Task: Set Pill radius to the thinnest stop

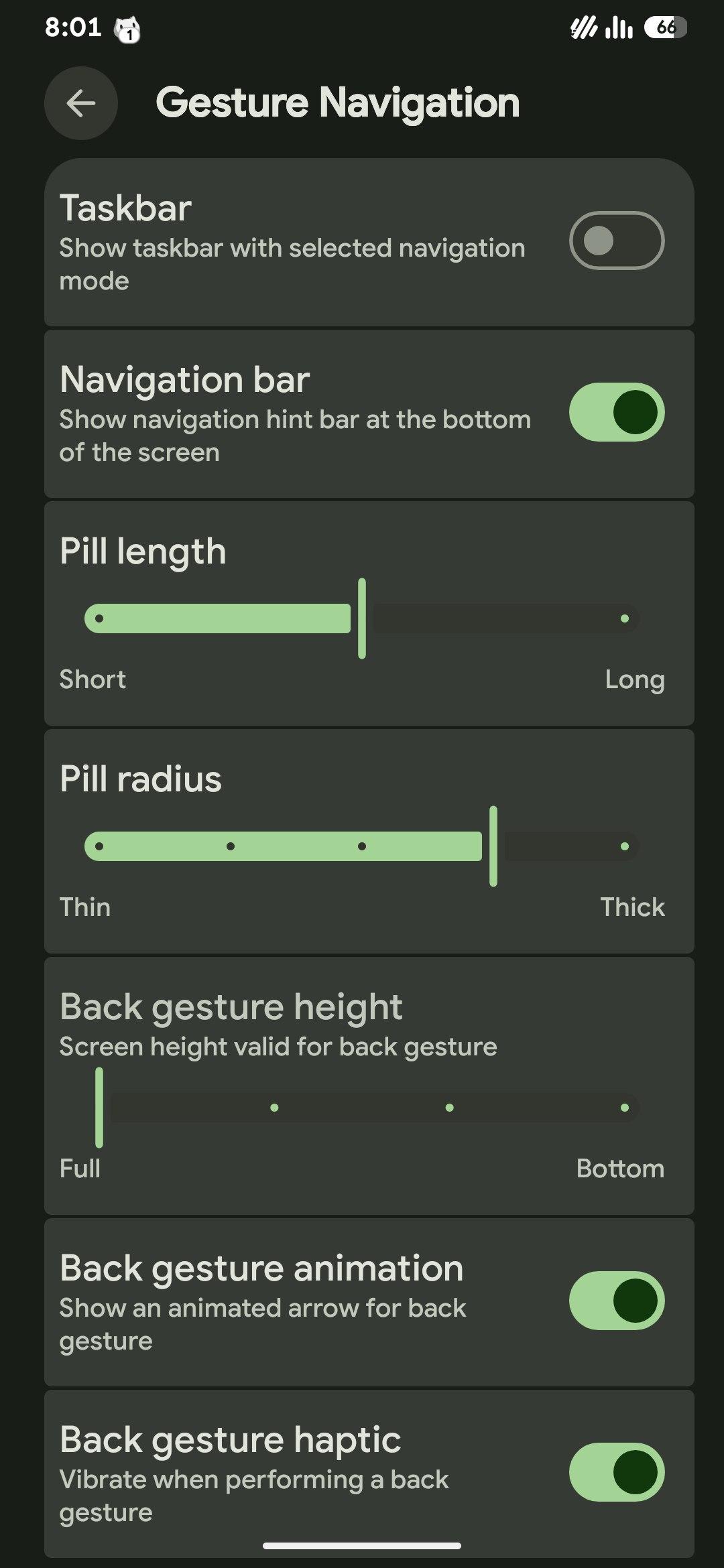Action: coord(99,846)
